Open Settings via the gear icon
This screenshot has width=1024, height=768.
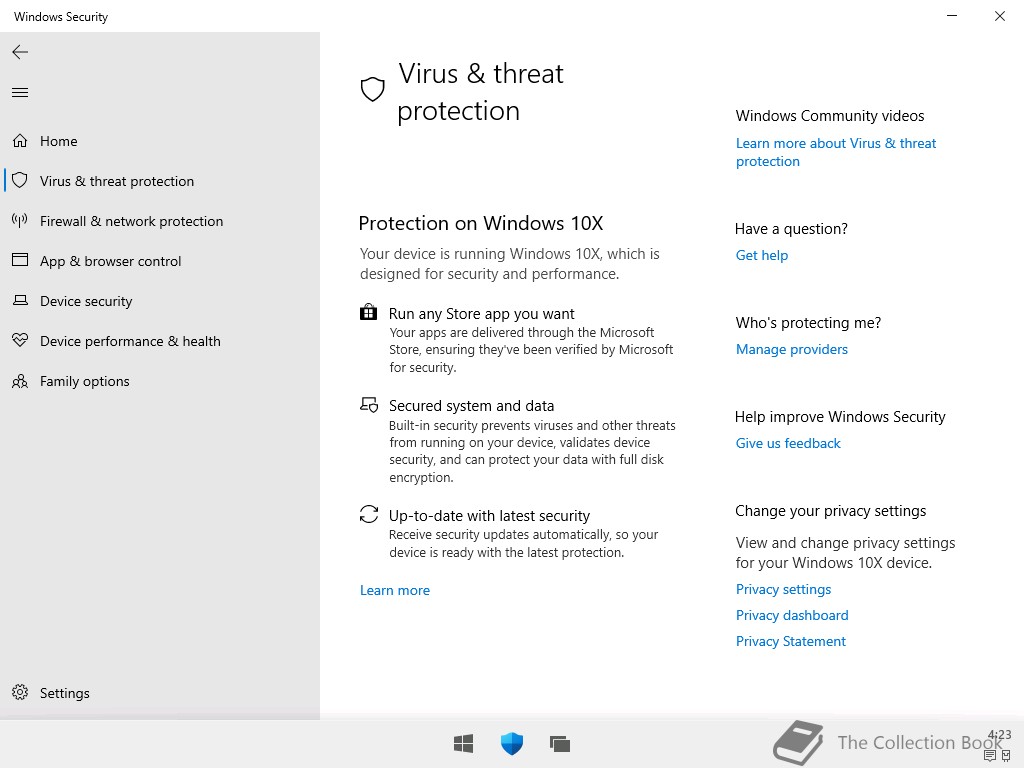20,692
